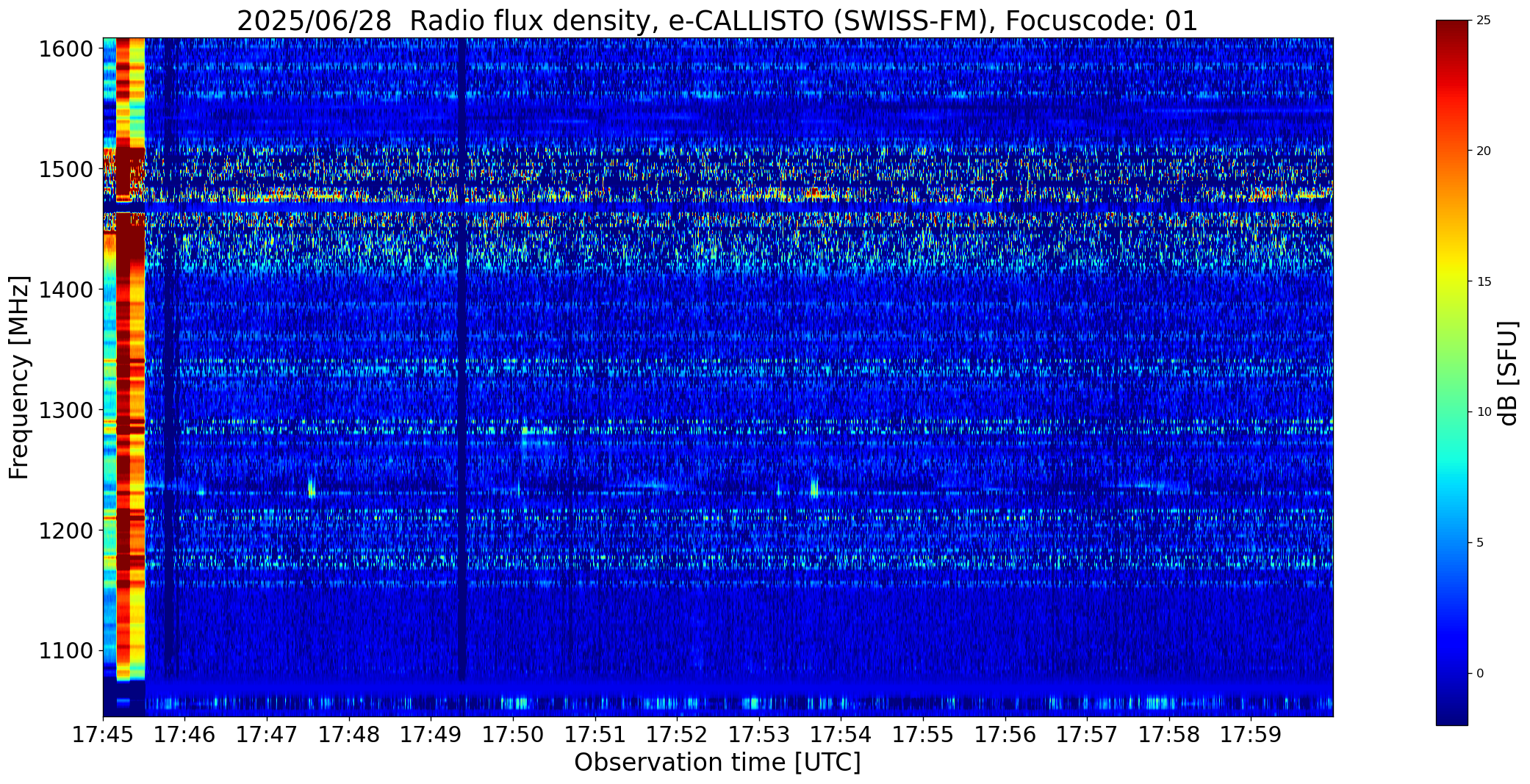Click the 1200 frequency tick label
This screenshot has width=1530, height=784.
coord(66,531)
